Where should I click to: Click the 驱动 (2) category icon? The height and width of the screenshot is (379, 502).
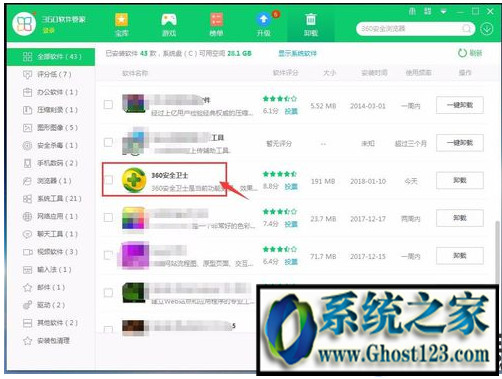(27, 305)
